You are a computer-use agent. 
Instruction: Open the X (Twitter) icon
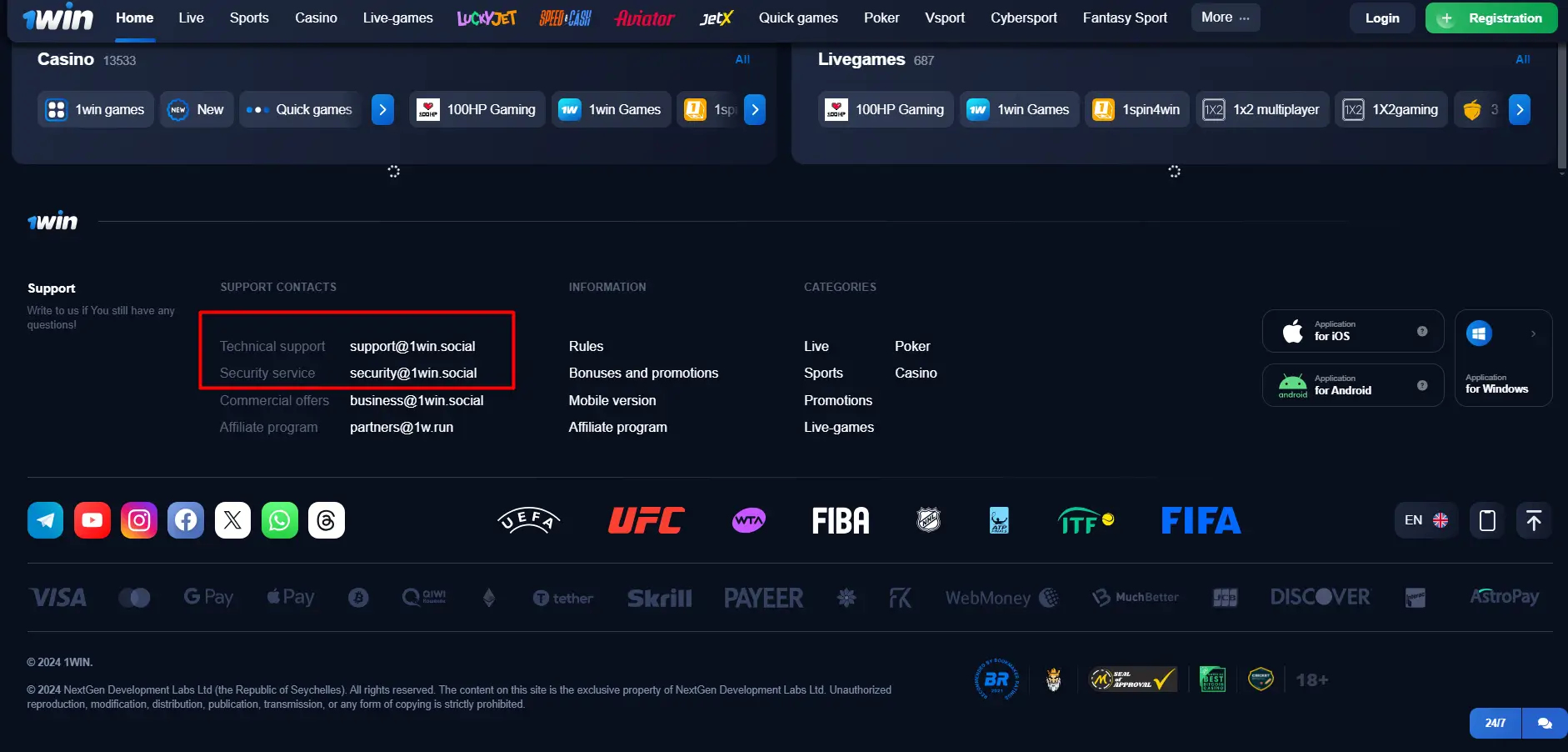(x=232, y=520)
